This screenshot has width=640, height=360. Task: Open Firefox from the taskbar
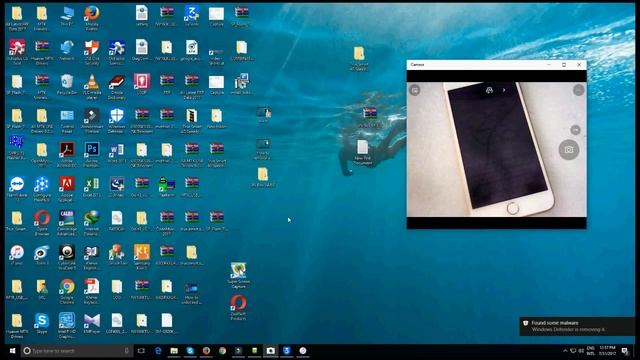click(206, 351)
